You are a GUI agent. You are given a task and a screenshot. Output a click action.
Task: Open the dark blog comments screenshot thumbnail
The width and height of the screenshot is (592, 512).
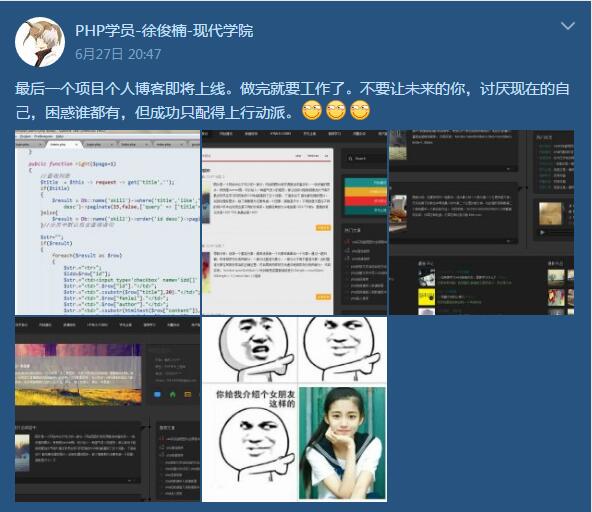pyautogui.click(x=481, y=222)
